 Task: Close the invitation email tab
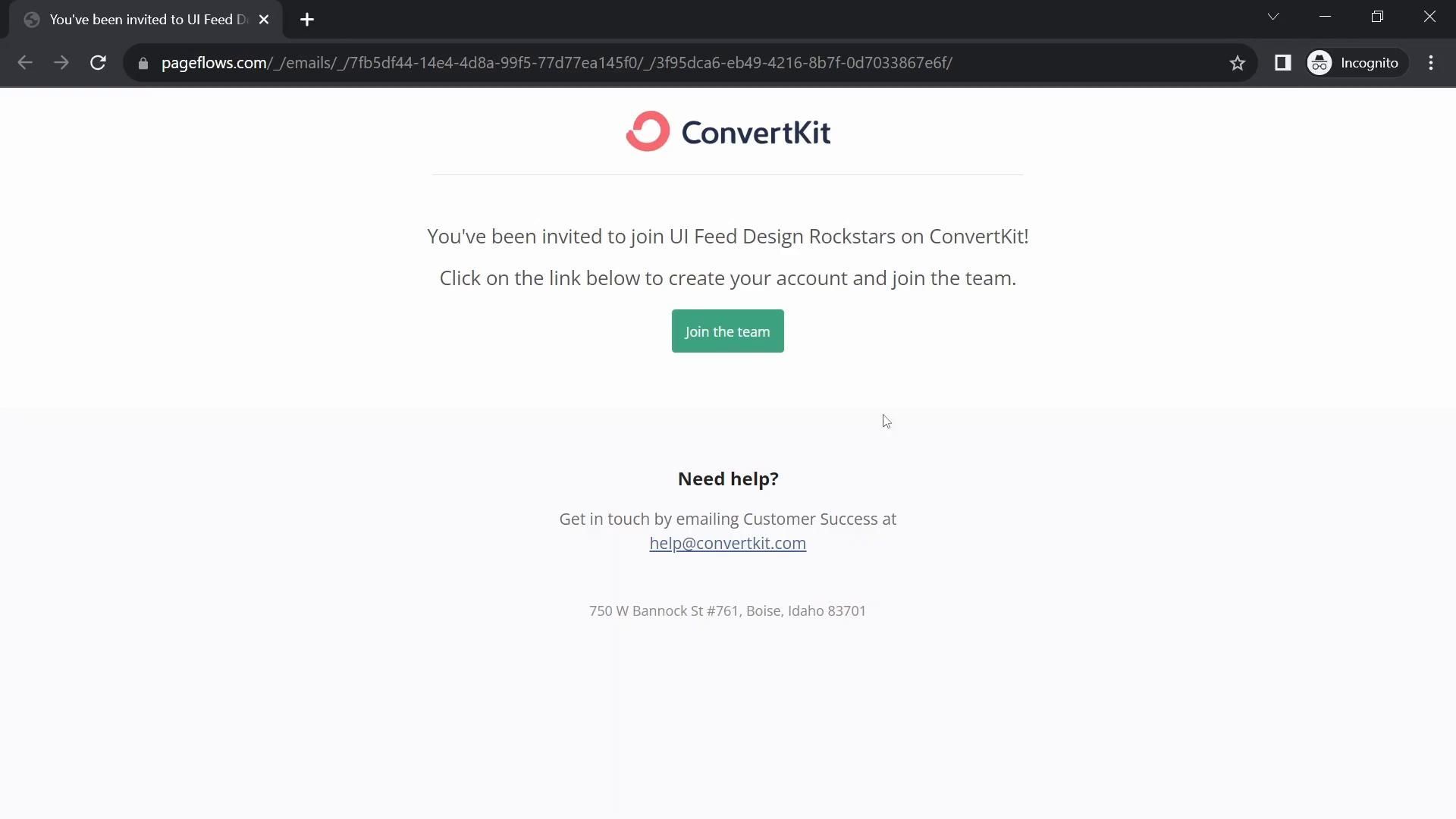coord(264,20)
